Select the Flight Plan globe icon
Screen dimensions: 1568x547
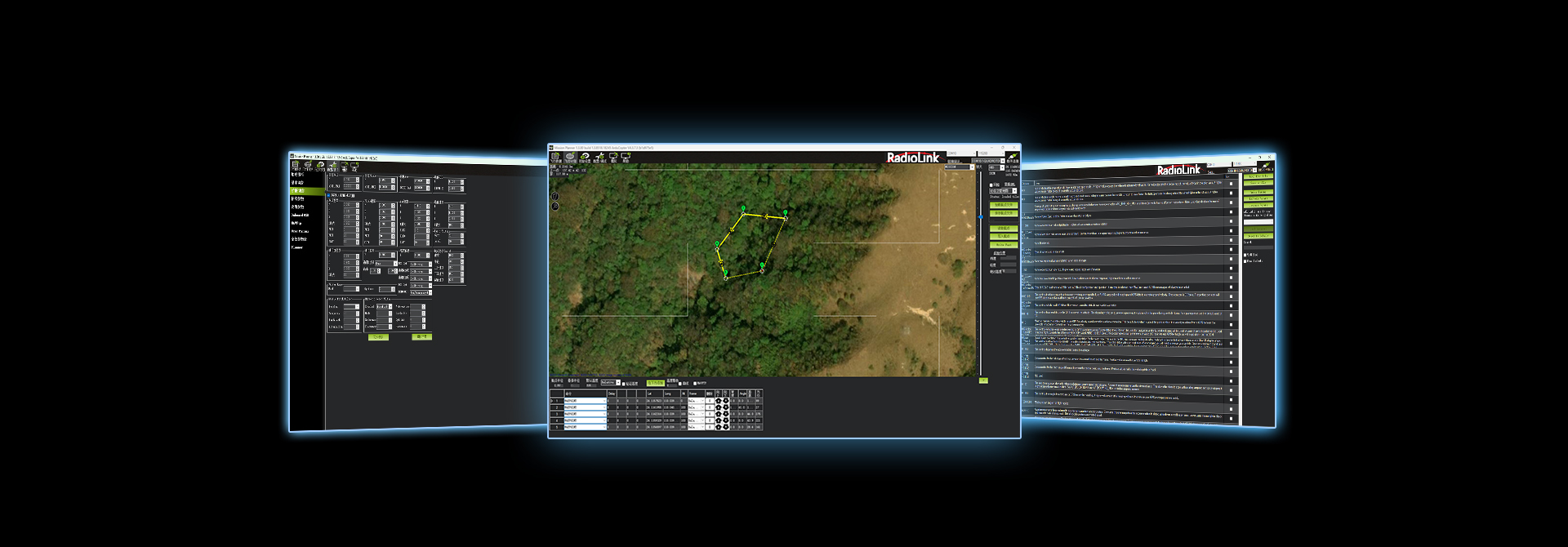pyautogui.click(x=570, y=158)
